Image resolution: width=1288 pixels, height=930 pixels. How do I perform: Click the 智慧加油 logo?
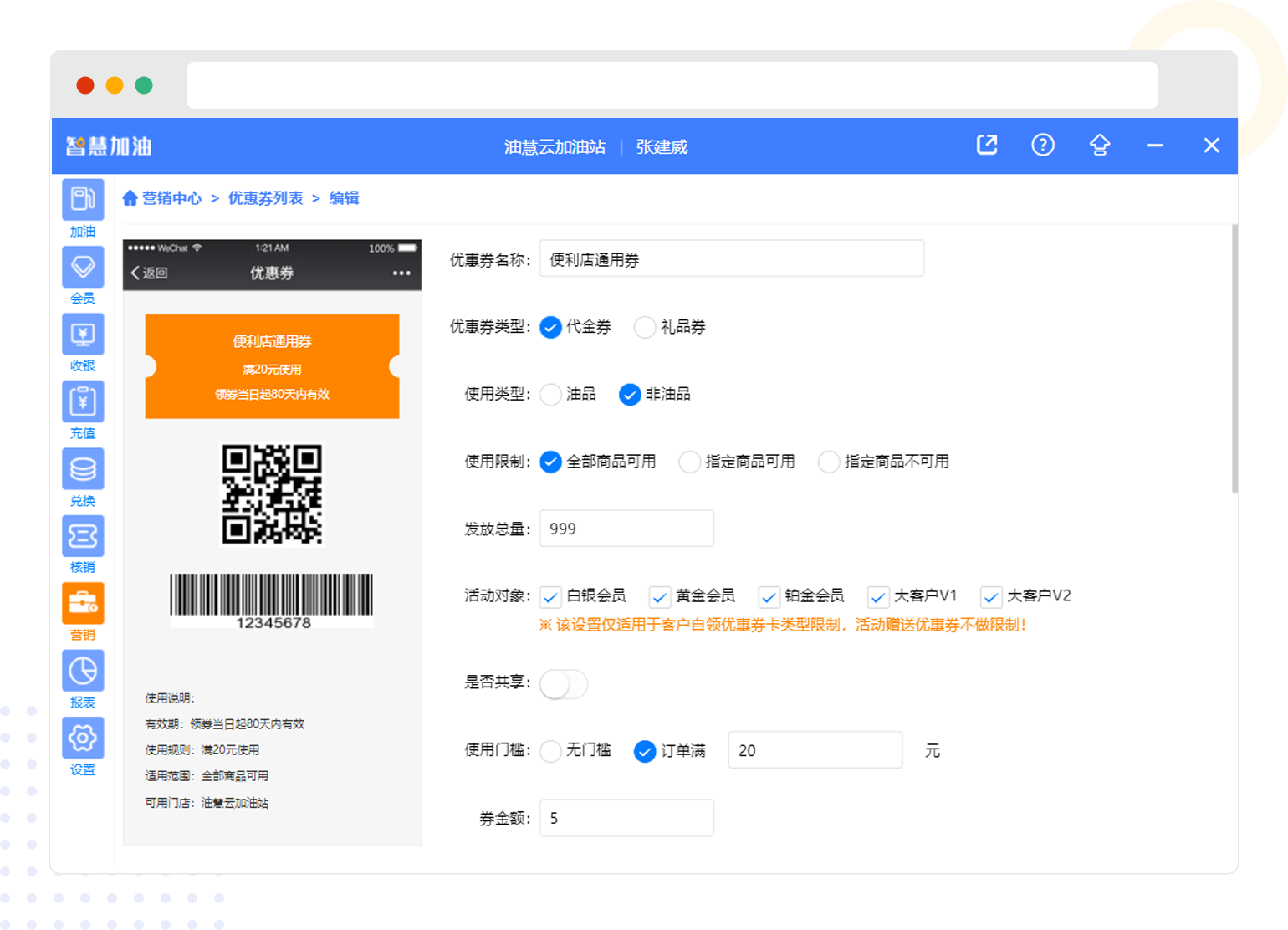tap(109, 146)
